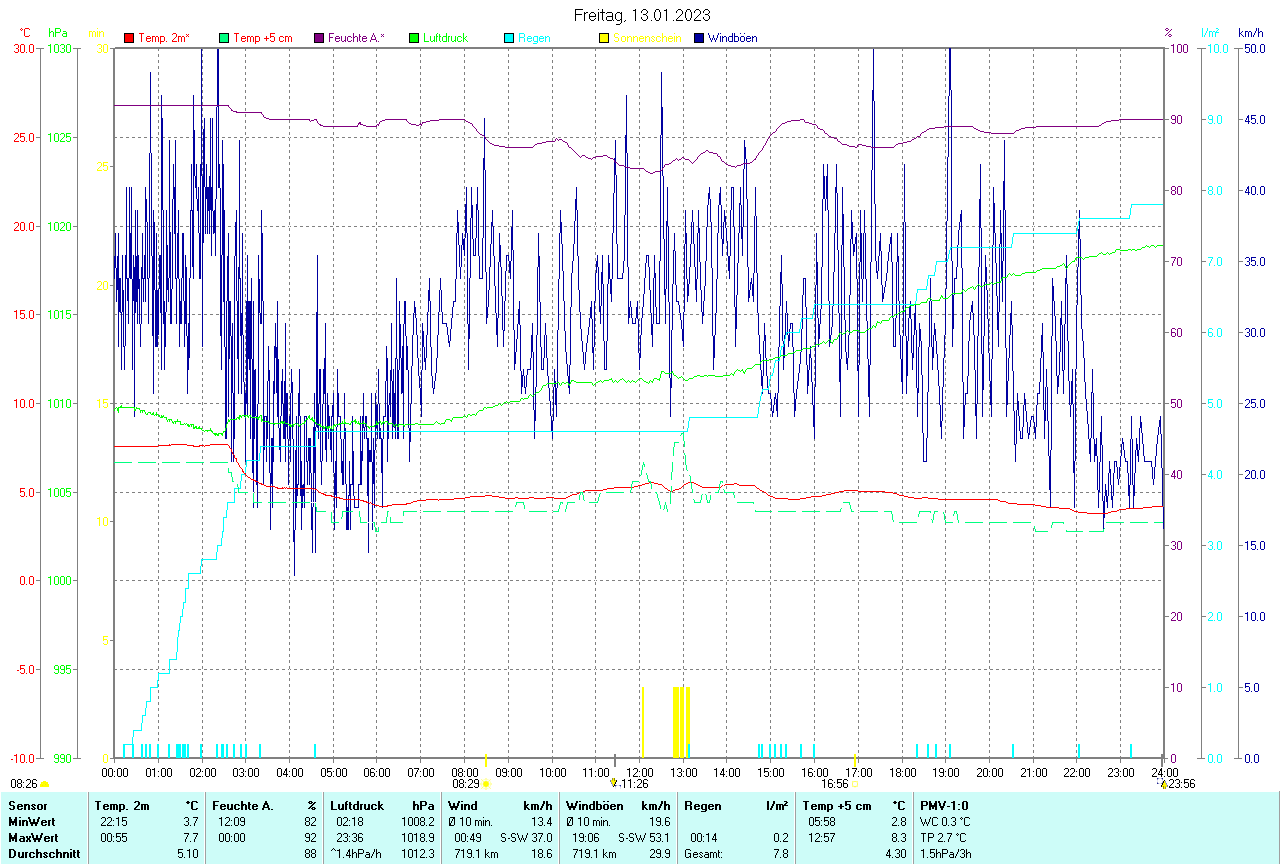Click the 'Temp +5 cm' table header
The height and width of the screenshot is (864, 1280).
point(837,806)
